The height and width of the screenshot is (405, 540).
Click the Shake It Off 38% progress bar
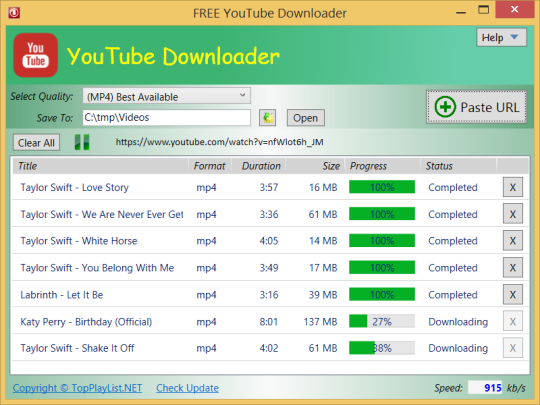click(x=382, y=348)
